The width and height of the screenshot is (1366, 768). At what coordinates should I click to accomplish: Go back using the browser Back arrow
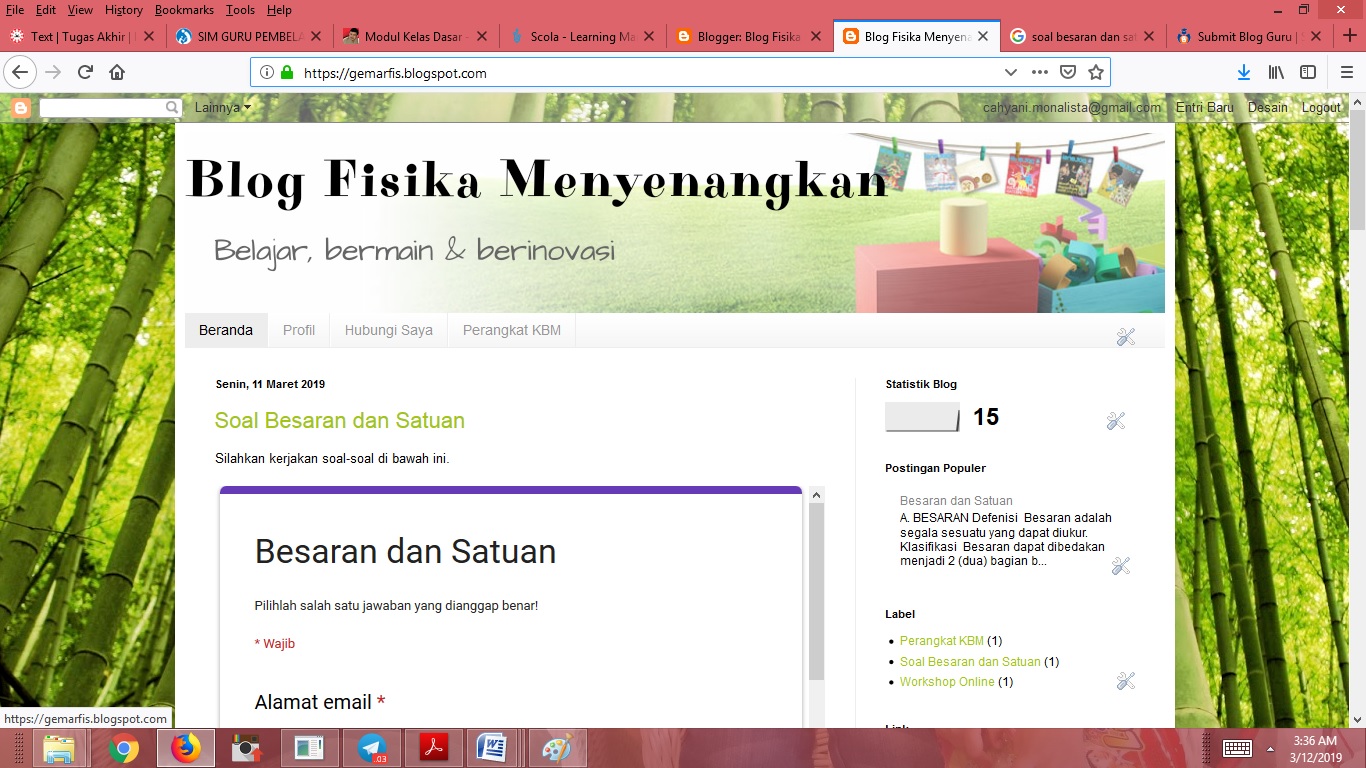point(20,72)
